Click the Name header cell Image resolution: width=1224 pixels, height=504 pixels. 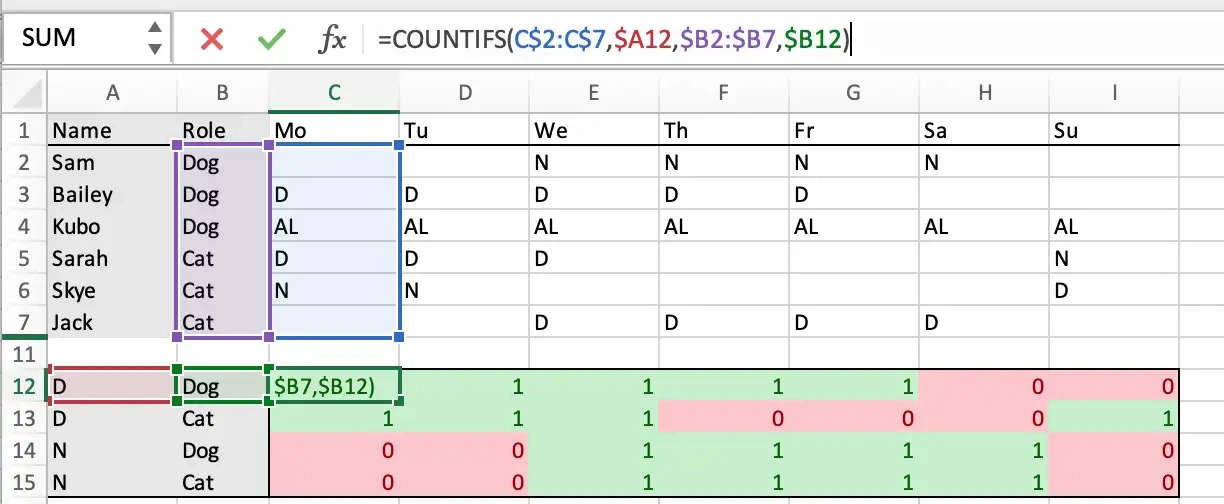(x=112, y=130)
